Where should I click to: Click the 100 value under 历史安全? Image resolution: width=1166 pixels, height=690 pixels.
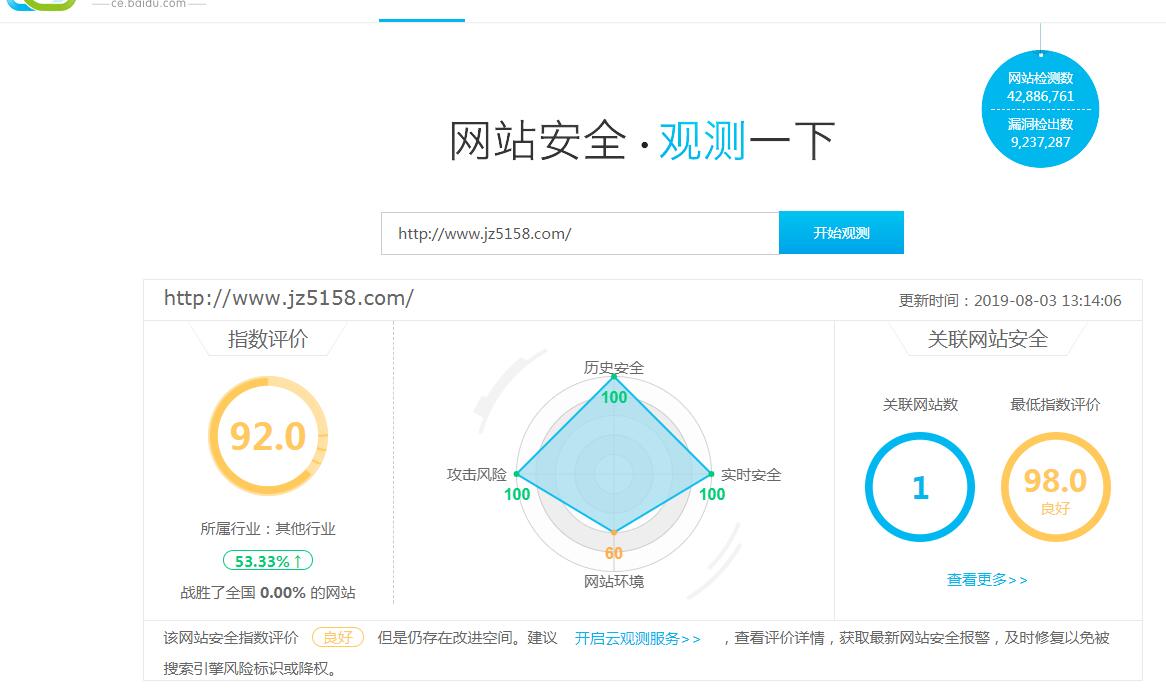(614, 397)
